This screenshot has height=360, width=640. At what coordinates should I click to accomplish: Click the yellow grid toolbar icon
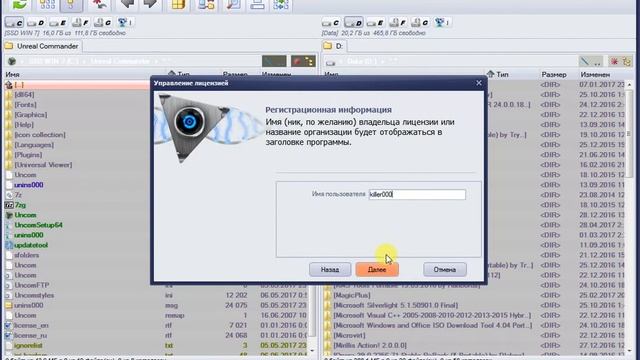tap(178, 4)
